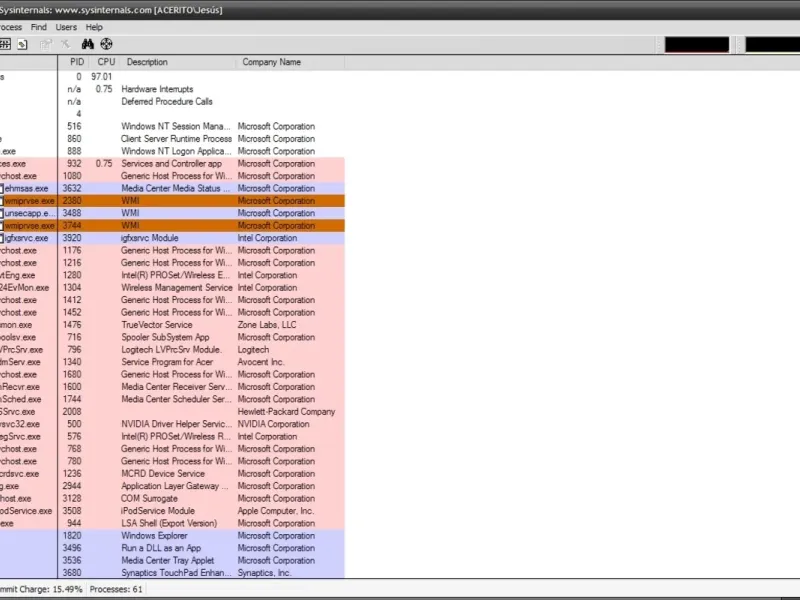
Task: Open the second mini graph at far right
Action: (772, 44)
